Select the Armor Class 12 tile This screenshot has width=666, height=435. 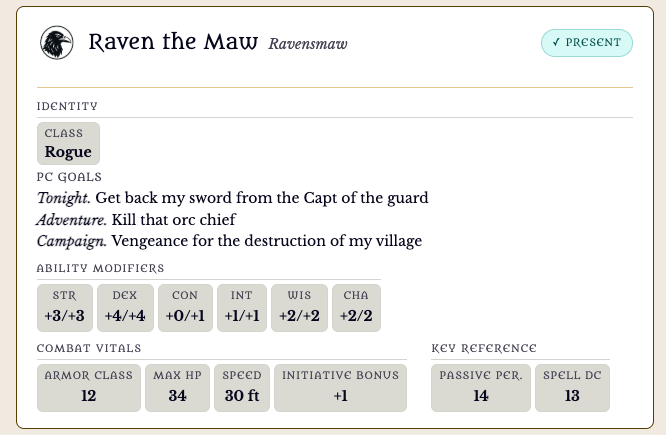[x=89, y=388]
